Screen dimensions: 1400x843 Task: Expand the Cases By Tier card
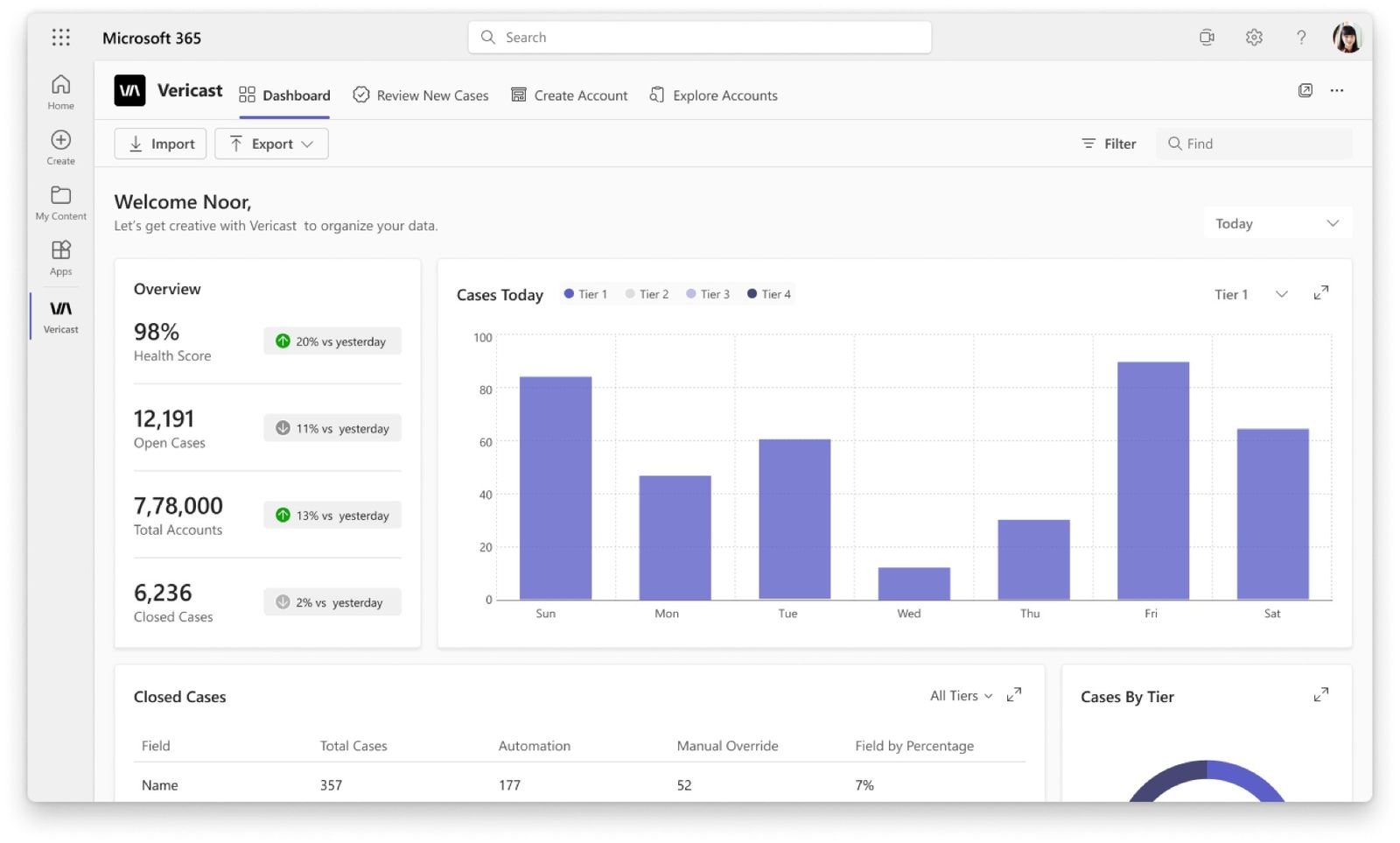(1321, 695)
